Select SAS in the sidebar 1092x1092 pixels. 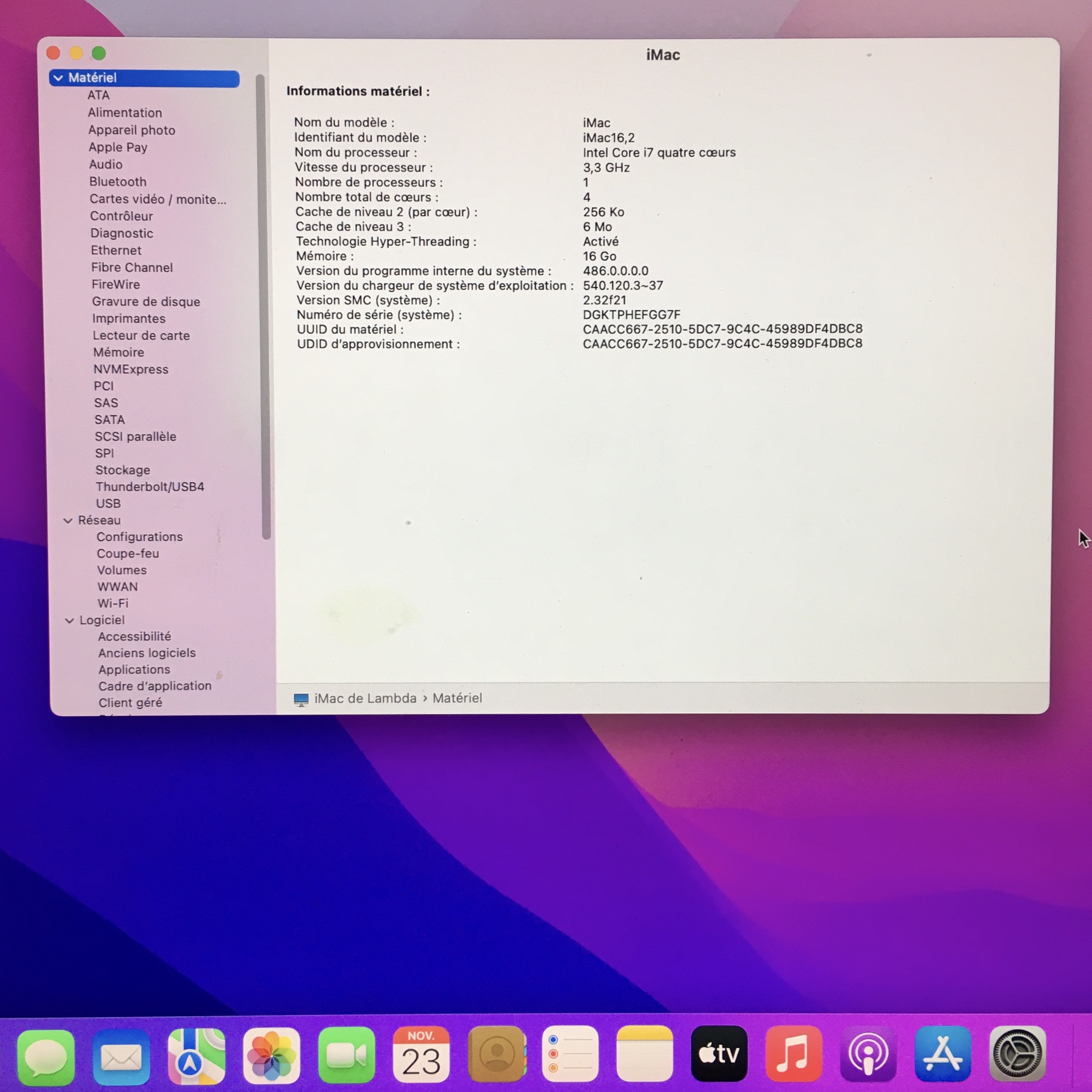point(106,403)
